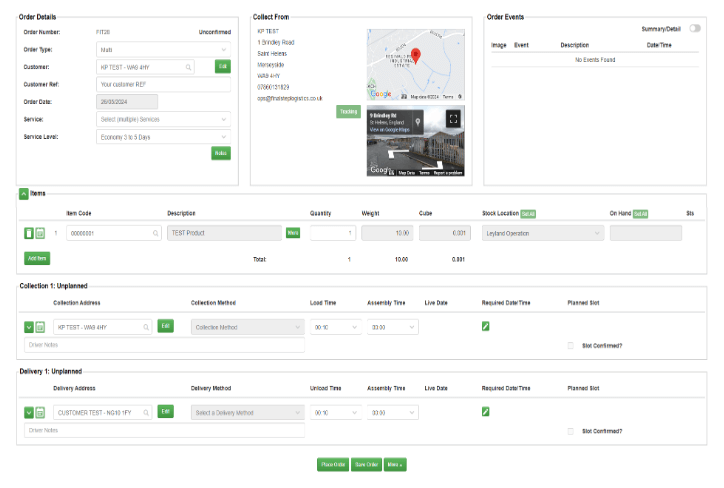Image resolution: width=724 pixels, height=488 pixels.
Task: Click the Place Order button
Action: pyautogui.click(x=333, y=464)
